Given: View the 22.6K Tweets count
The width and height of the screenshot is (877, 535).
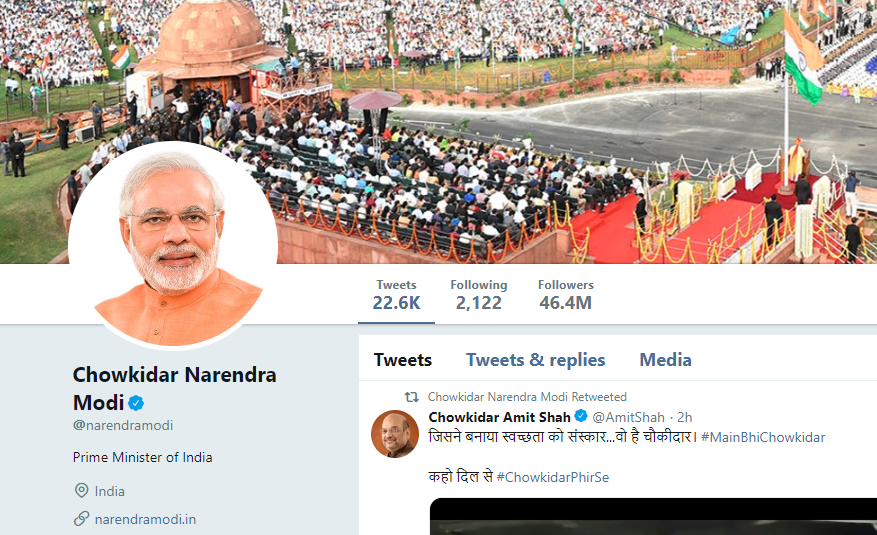Looking at the screenshot, I should pyautogui.click(x=396, y=295).
